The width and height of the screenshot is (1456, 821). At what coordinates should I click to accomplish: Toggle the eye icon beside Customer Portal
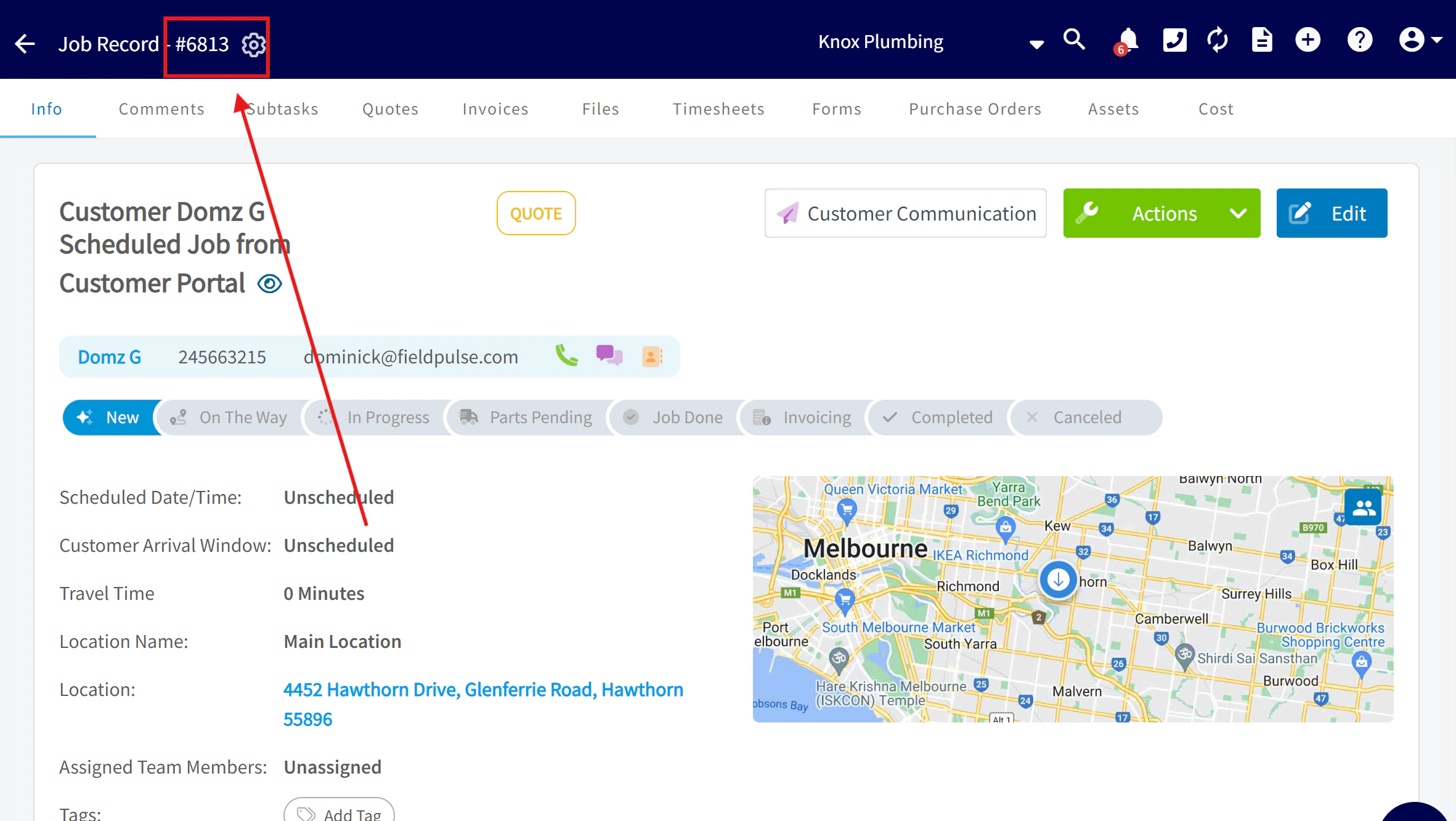click(269, 284)
